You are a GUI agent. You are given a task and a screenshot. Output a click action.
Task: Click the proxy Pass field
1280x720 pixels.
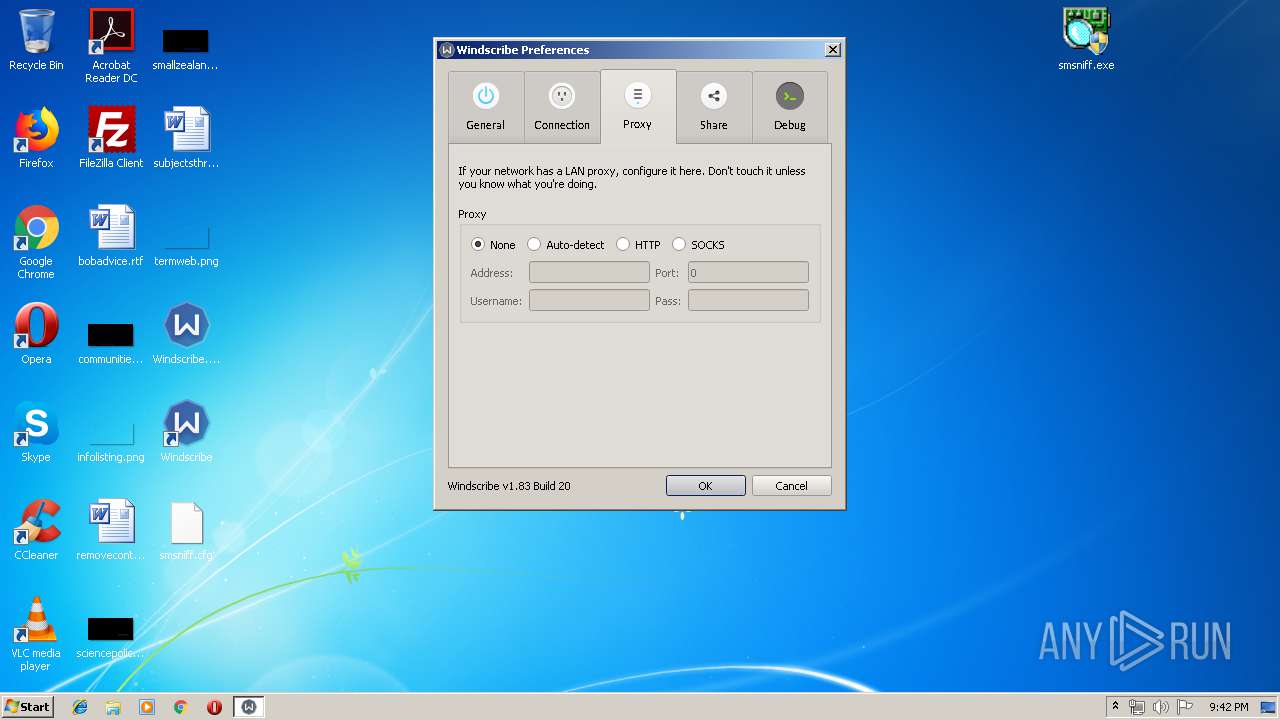click(x=748, y=300)
